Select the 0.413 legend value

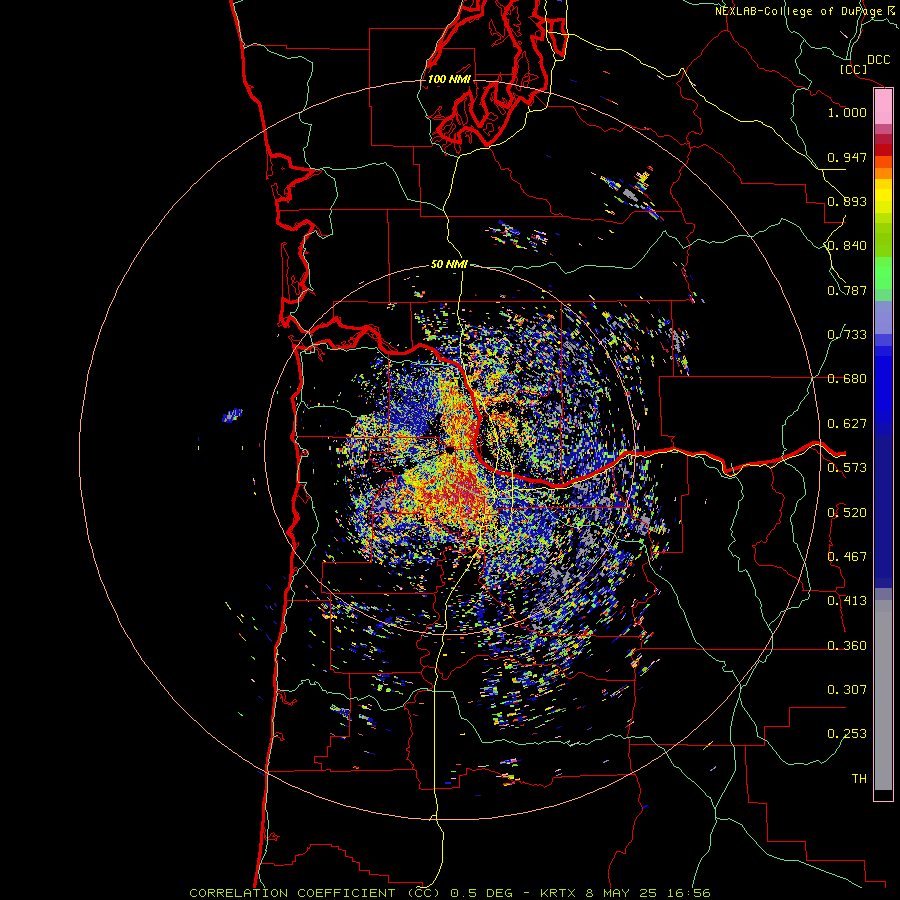tap(847, 601)
